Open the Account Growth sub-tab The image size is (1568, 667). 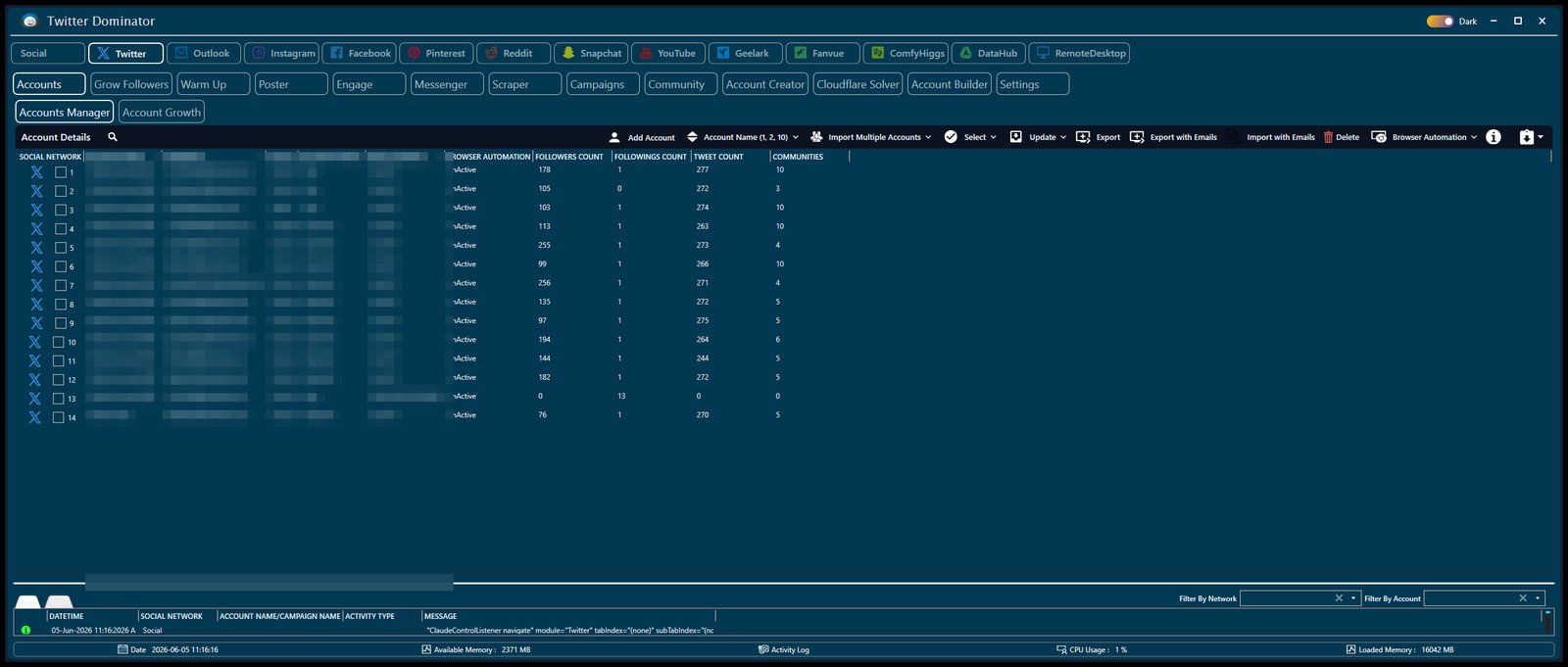tap(162, 113)
